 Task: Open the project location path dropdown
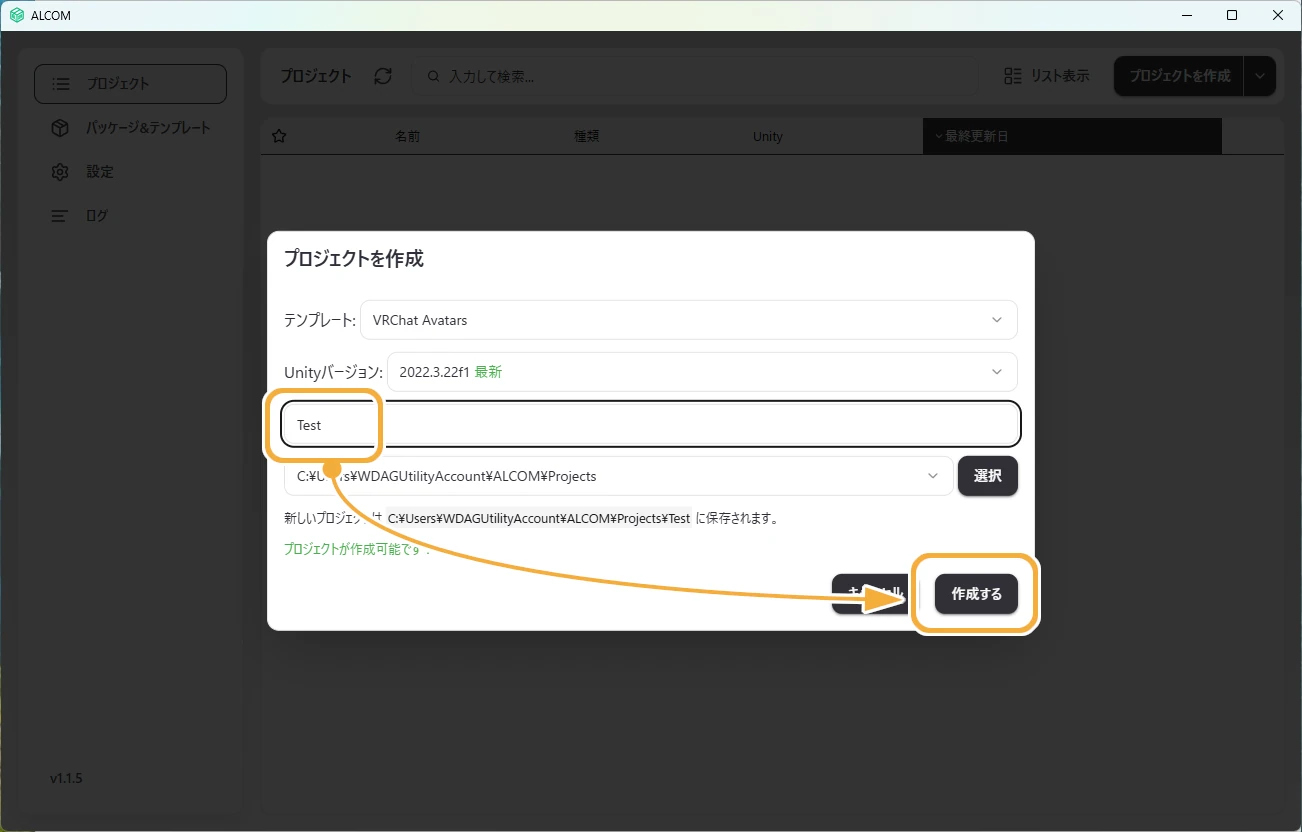coord(618,476)
